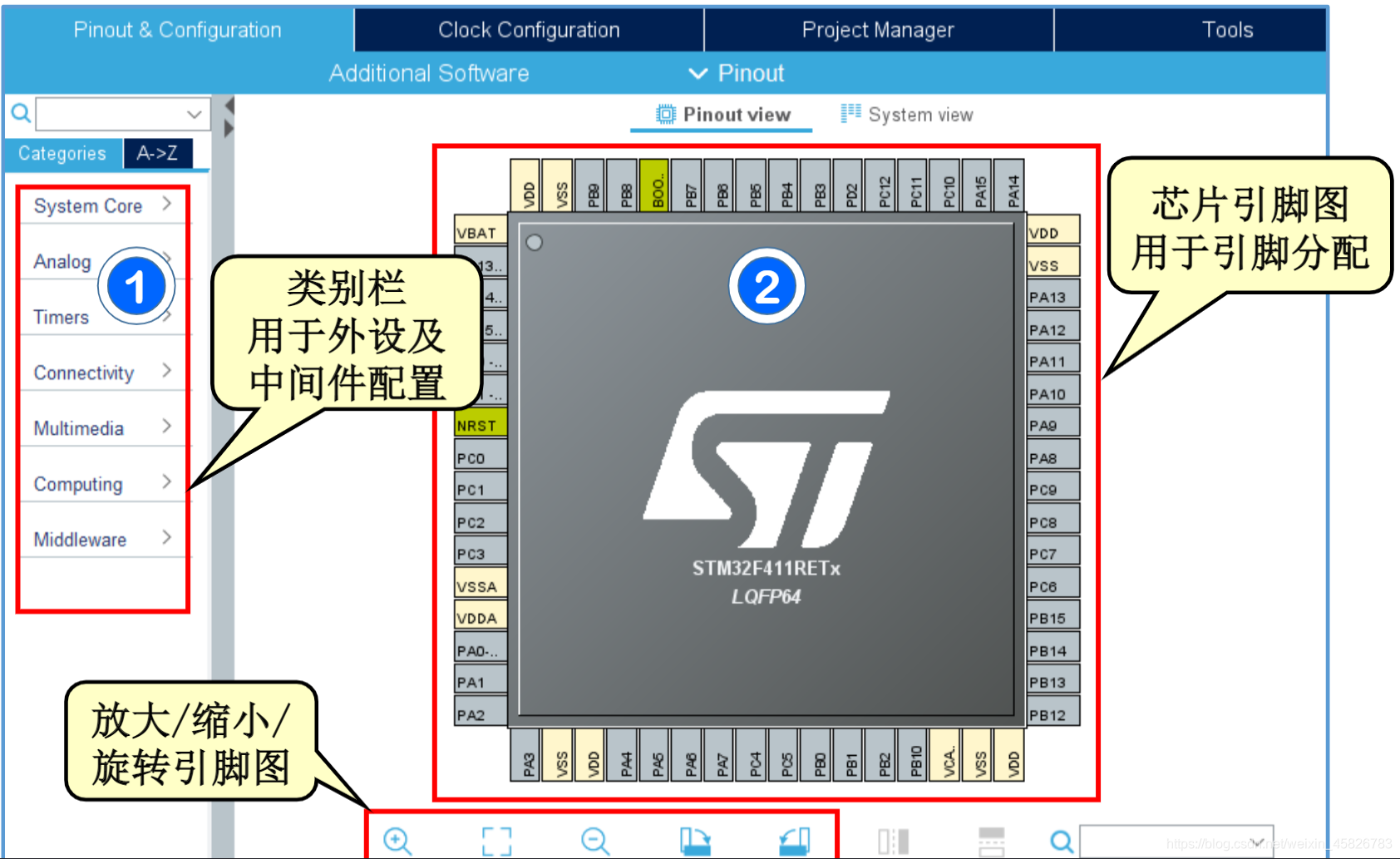Click the Pinout view chip icon

point(666,114)
